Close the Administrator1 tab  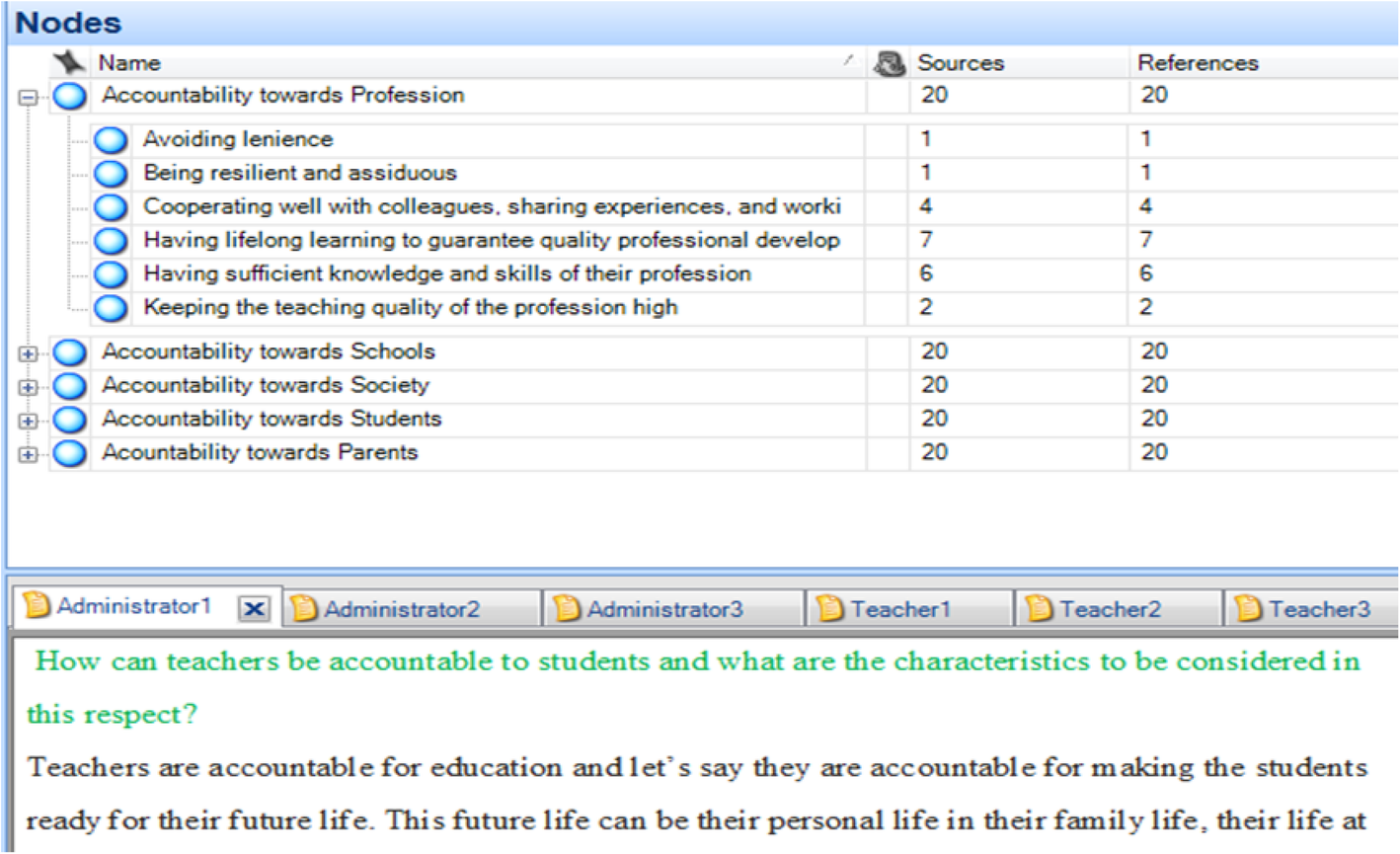click(254, 609)
